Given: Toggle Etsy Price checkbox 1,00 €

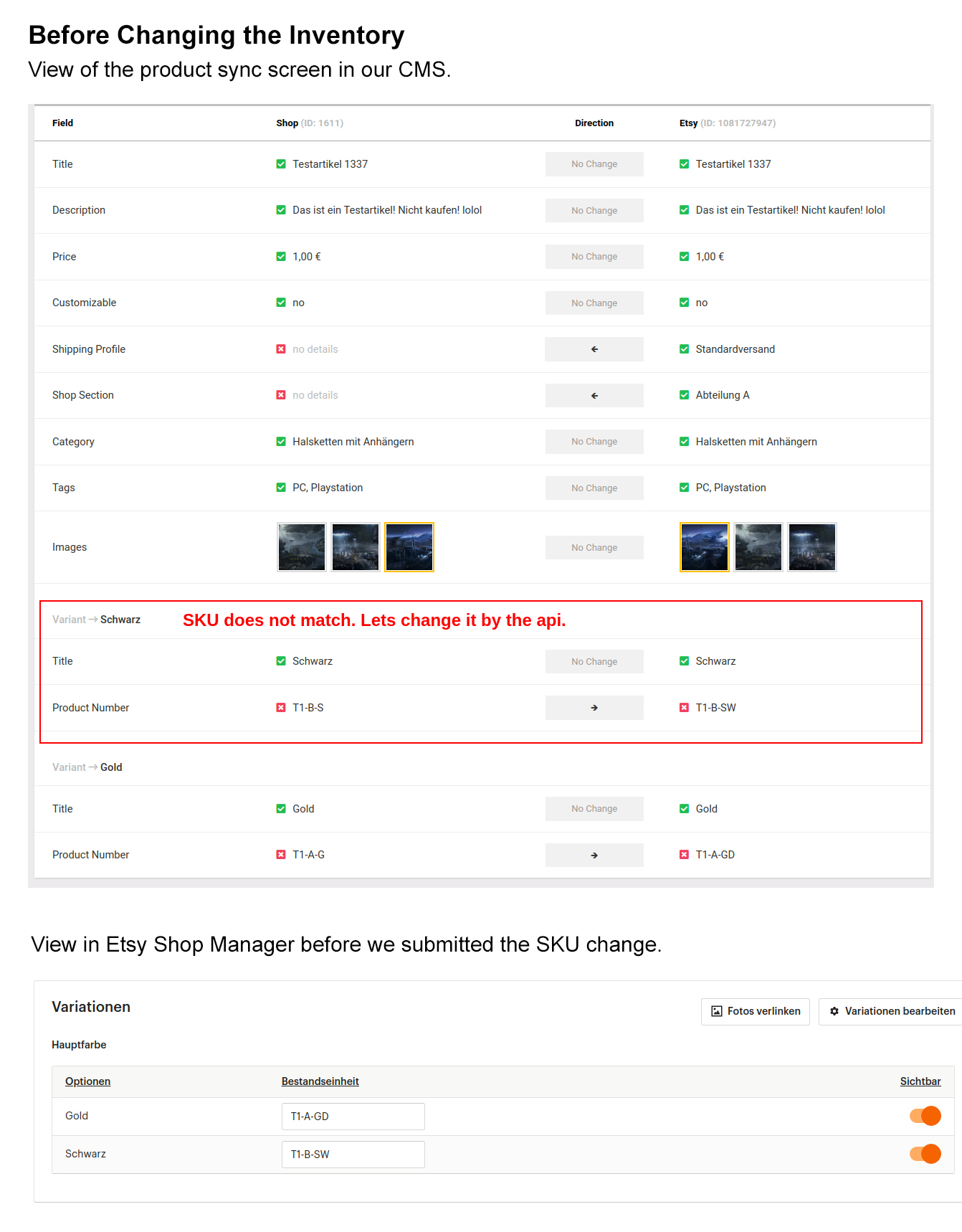Looking at the screenshot, I should 685,257.
